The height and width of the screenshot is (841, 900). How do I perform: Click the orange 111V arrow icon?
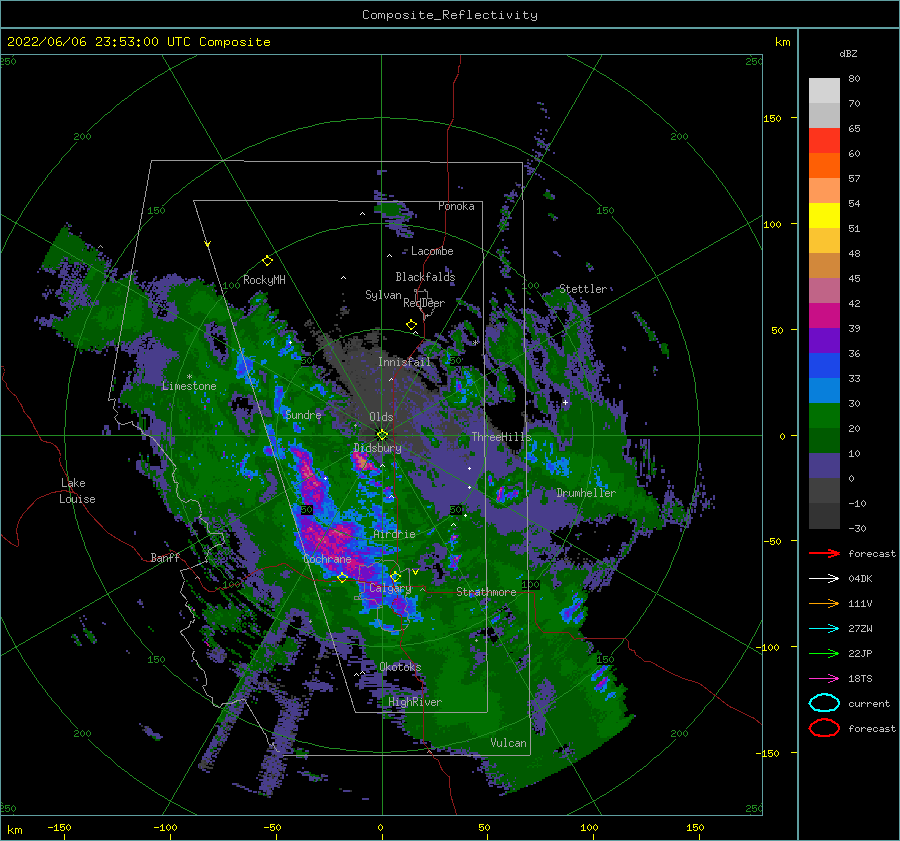click(824, 603)
